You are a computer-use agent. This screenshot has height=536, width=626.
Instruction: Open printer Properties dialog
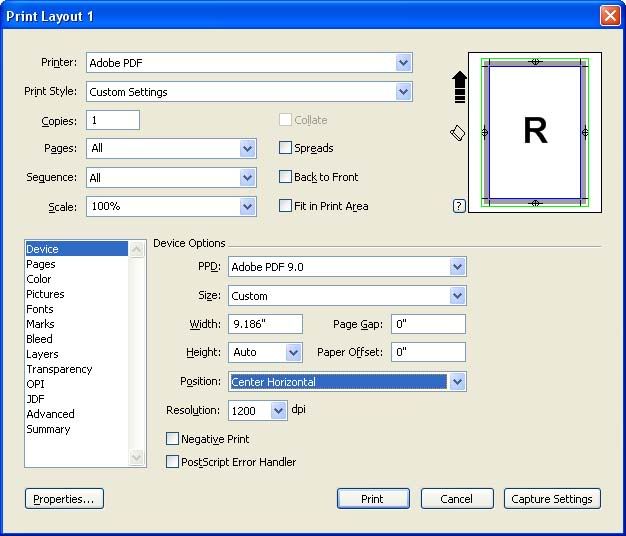64,499
